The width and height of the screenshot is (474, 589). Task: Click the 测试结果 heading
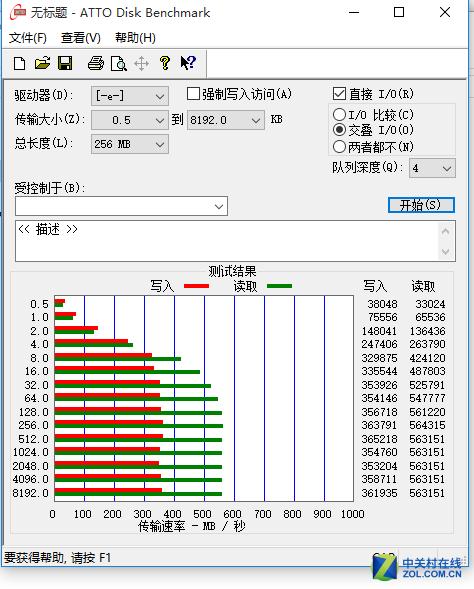232,271
